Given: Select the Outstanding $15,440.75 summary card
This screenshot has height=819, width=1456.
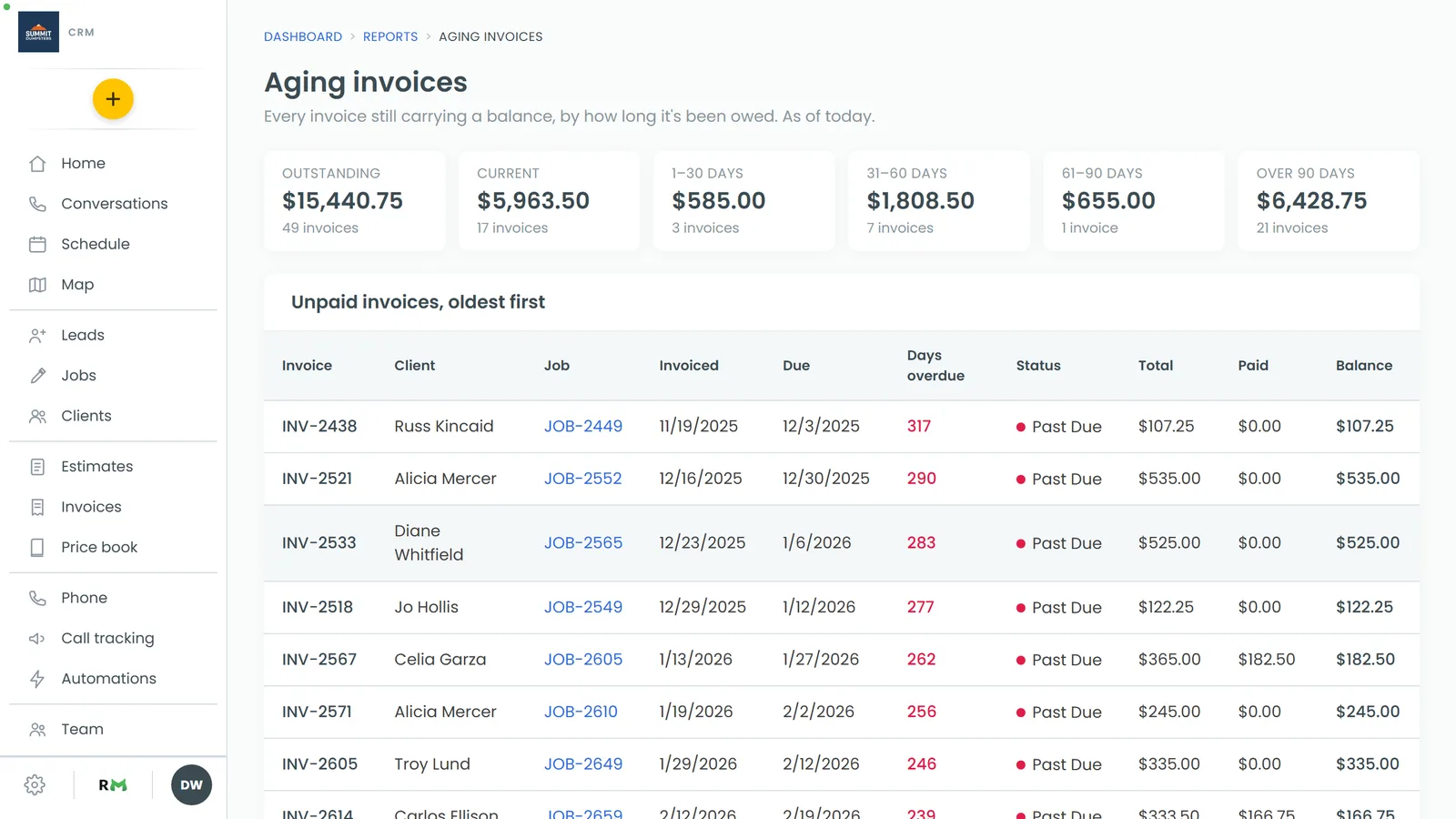Looking at the screenshot, I should click(355, 201).
